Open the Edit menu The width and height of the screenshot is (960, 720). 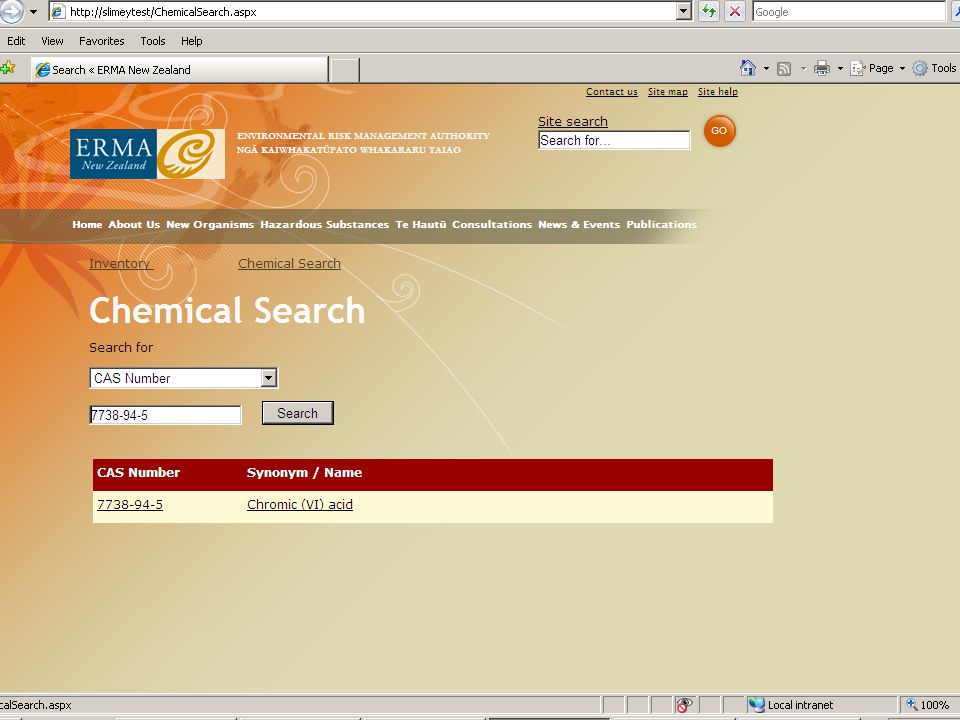tap(16, 41)
